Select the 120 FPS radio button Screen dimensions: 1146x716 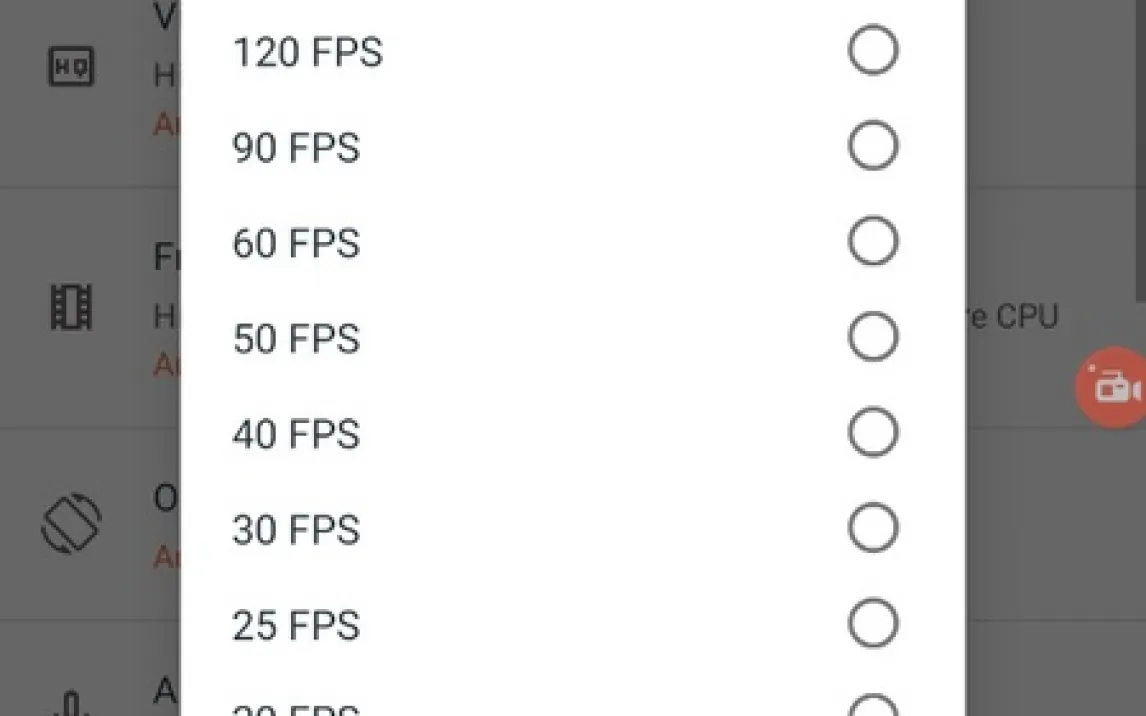pyautogui.click(x=872, y=51)
